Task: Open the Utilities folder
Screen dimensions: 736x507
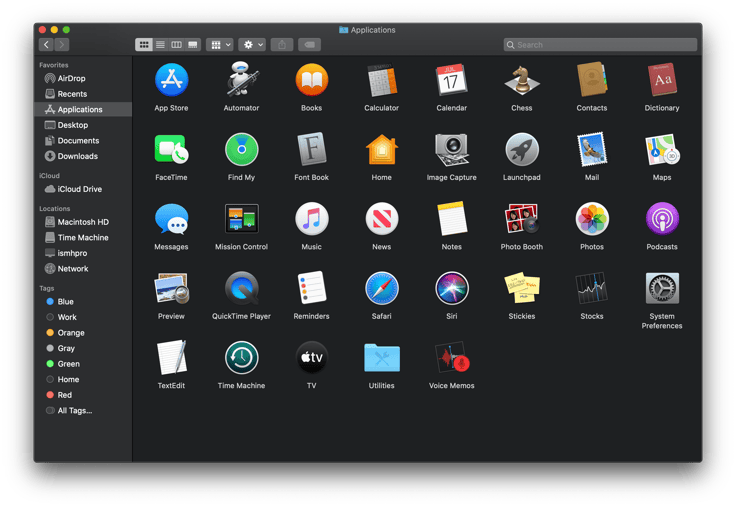Action: point(382,358)
